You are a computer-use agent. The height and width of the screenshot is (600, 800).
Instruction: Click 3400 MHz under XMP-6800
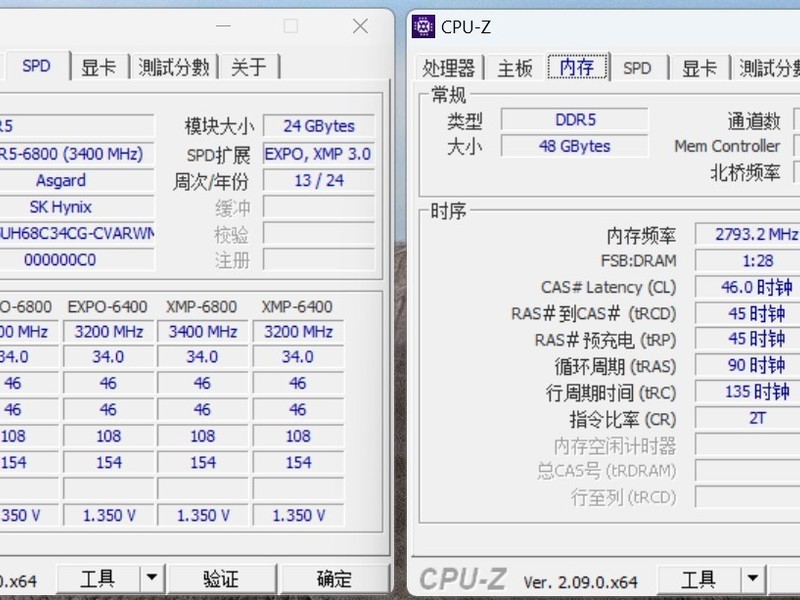203,332
